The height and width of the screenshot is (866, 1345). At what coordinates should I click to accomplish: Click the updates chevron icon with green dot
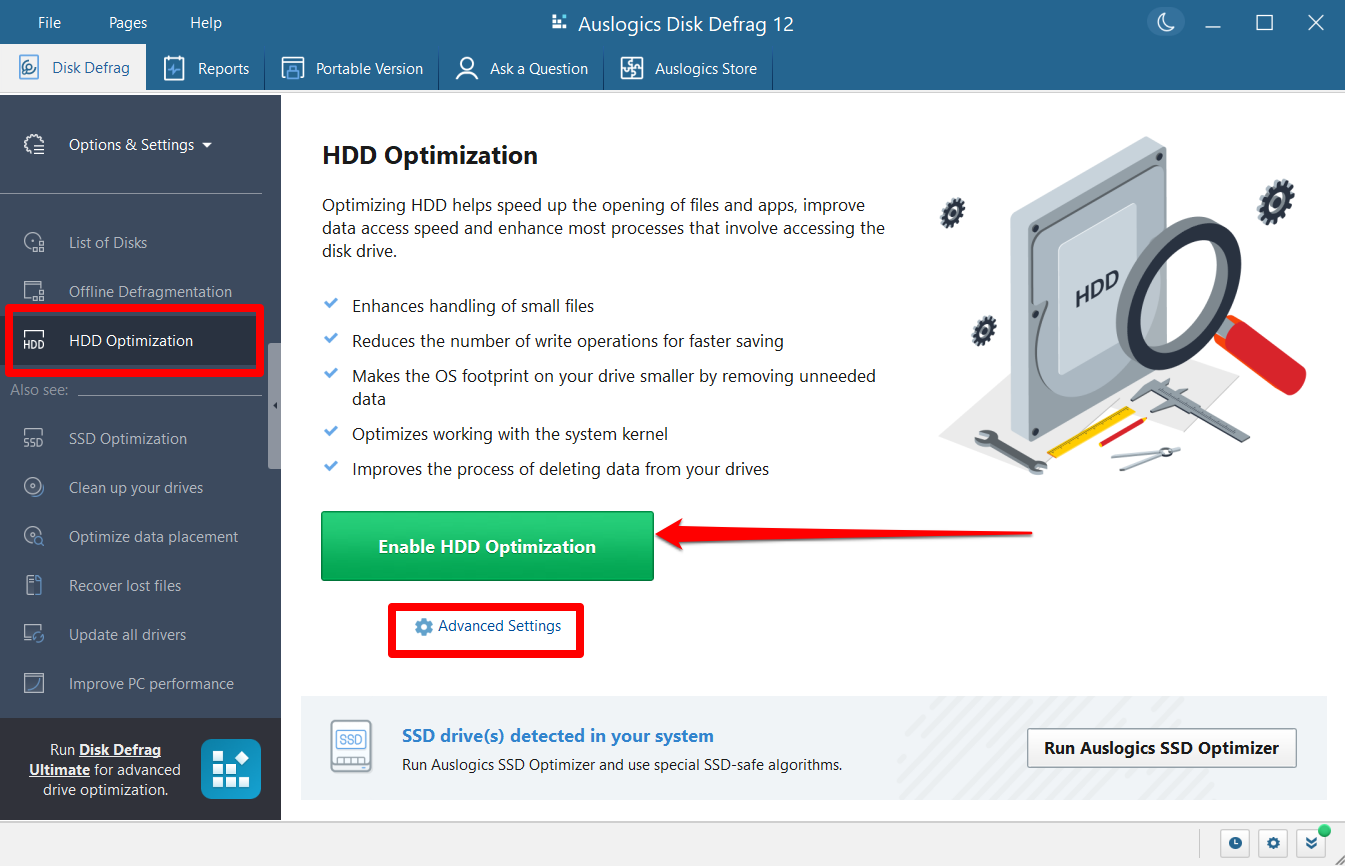[1311, 843]
